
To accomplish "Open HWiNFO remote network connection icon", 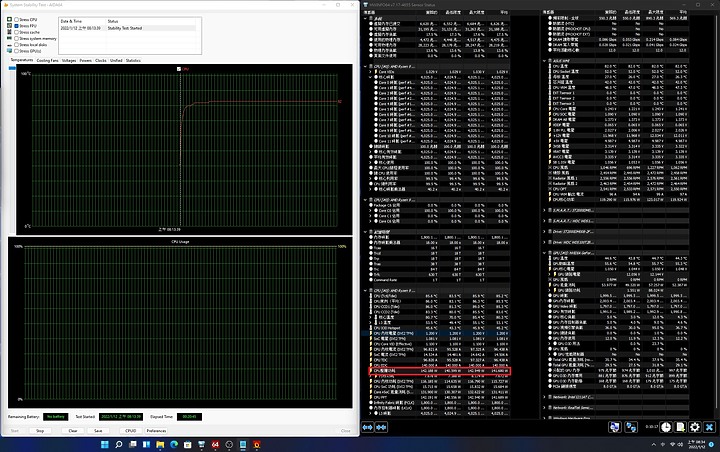I will pos(614,427).
